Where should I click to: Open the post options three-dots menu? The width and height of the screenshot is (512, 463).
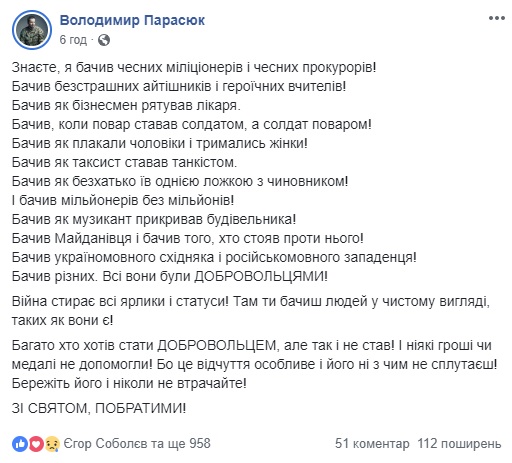(x=497, y=18)
